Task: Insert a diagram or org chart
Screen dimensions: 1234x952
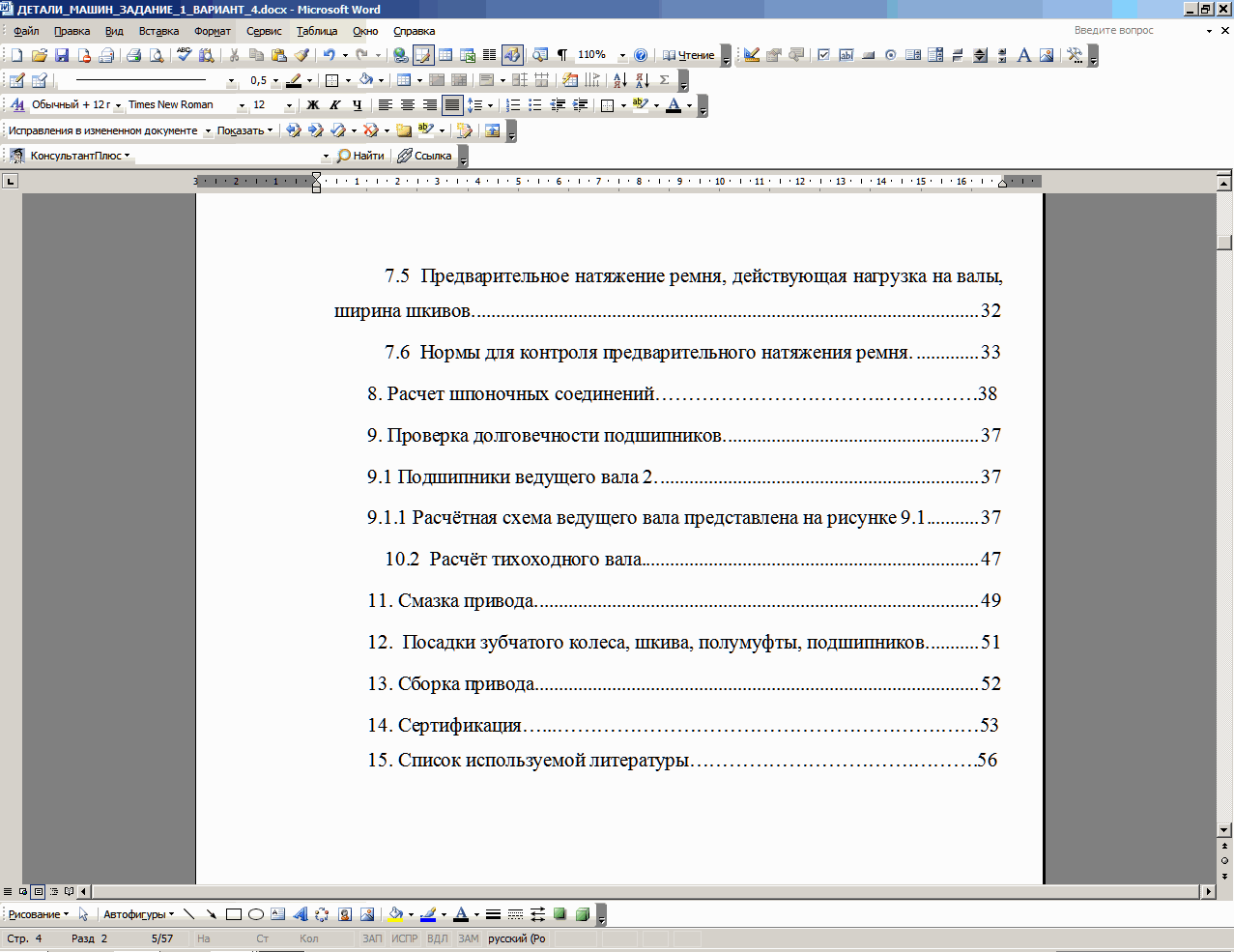Action: pyautogui.click(x=322, y=914)
